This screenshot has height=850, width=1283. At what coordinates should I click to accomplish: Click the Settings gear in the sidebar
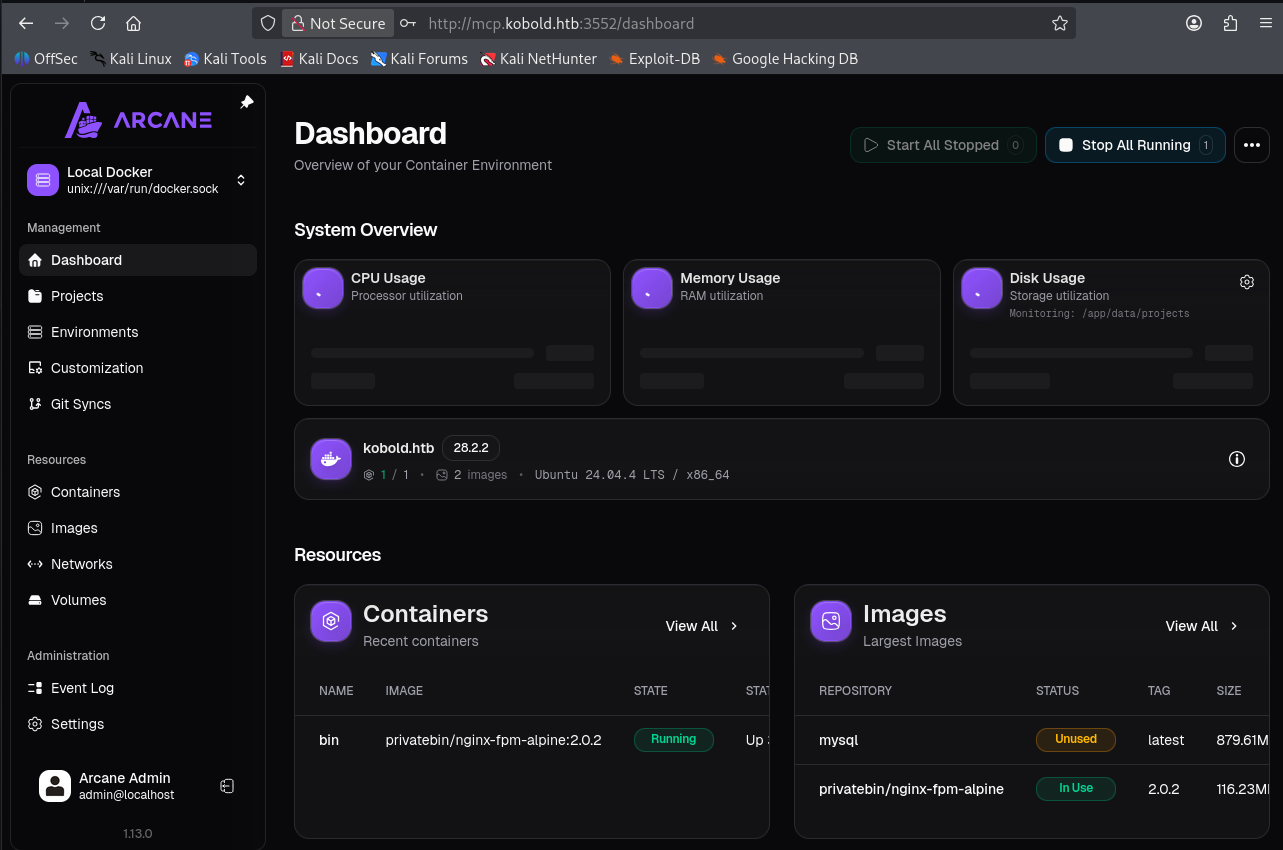(x=35, y=724)
